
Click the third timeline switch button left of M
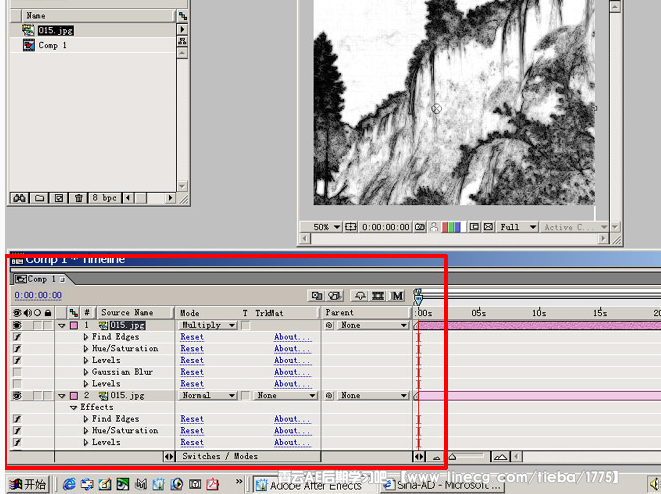[x=360, y=296]
